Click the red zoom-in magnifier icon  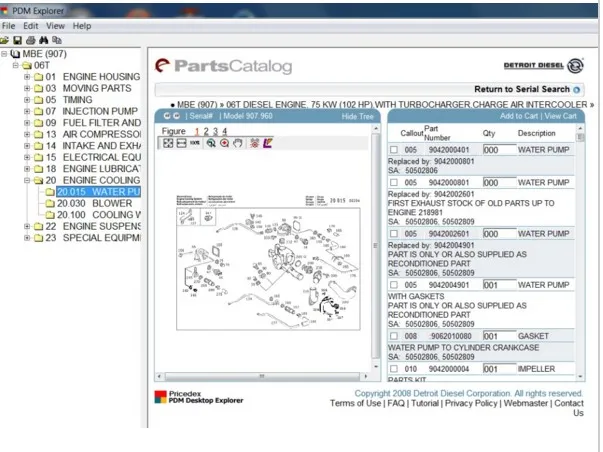[225, 143]
